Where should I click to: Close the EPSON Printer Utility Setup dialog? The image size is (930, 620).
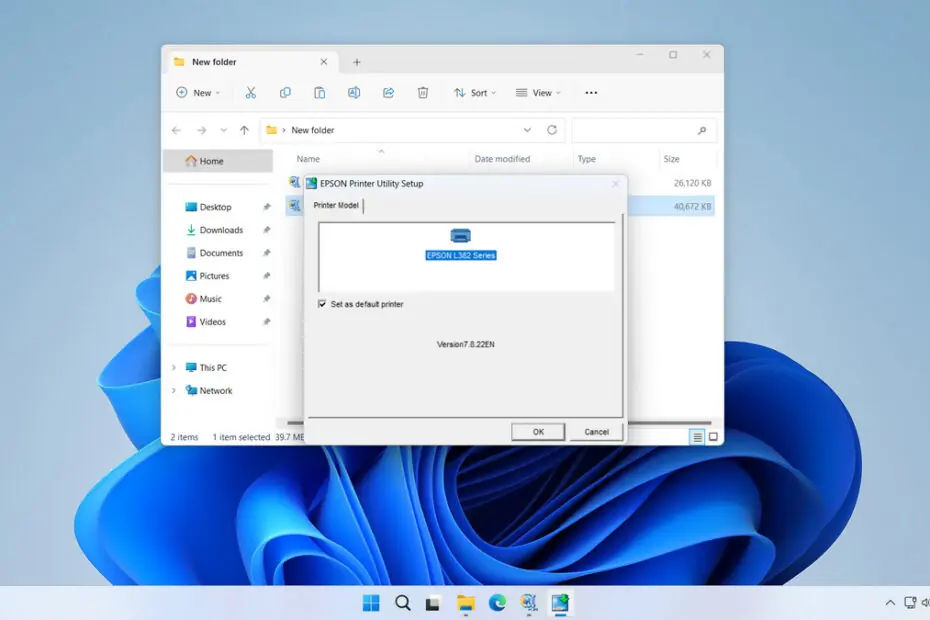coord(615,184)
